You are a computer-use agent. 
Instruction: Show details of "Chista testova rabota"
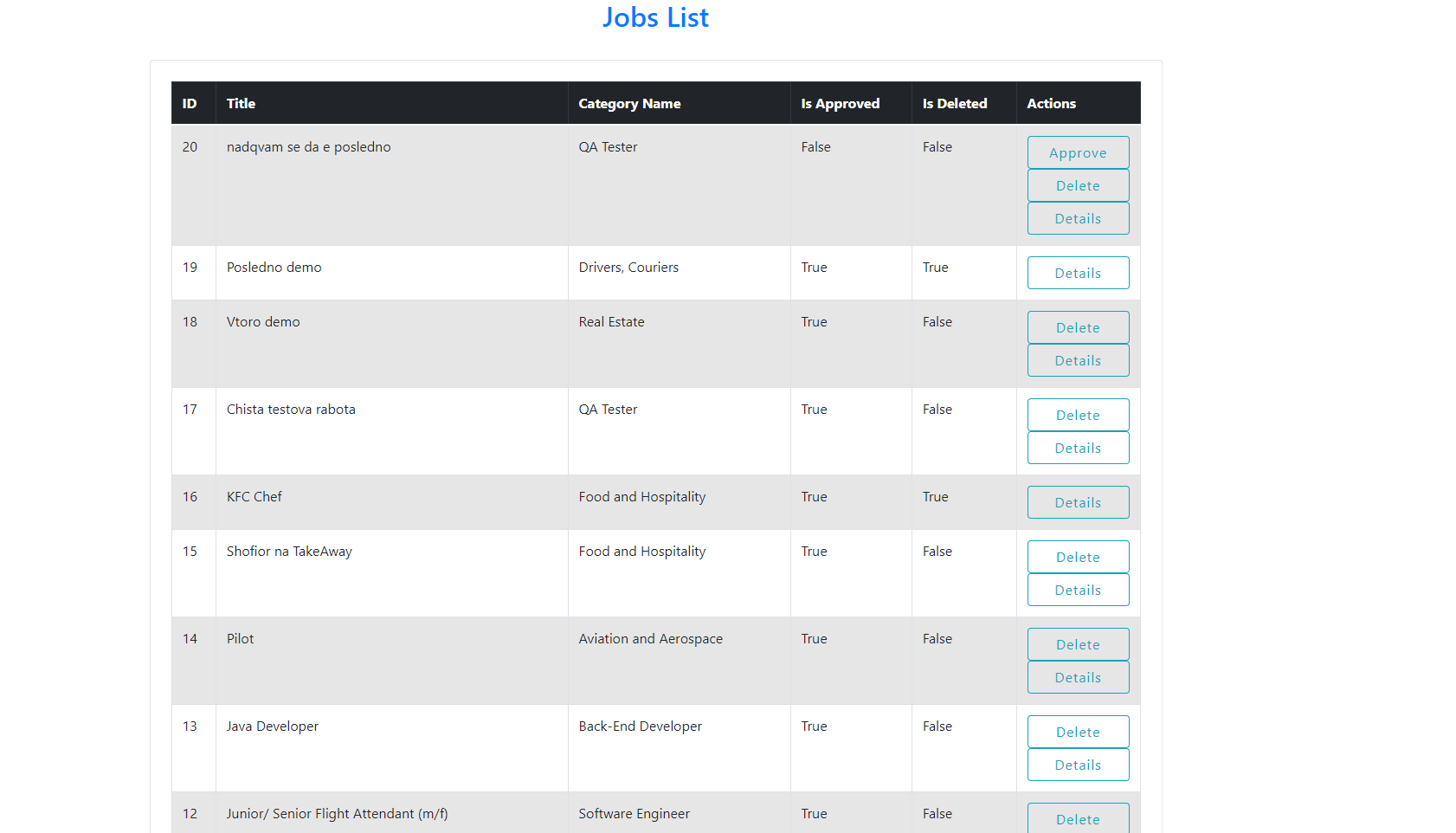tap(1078, 447)
